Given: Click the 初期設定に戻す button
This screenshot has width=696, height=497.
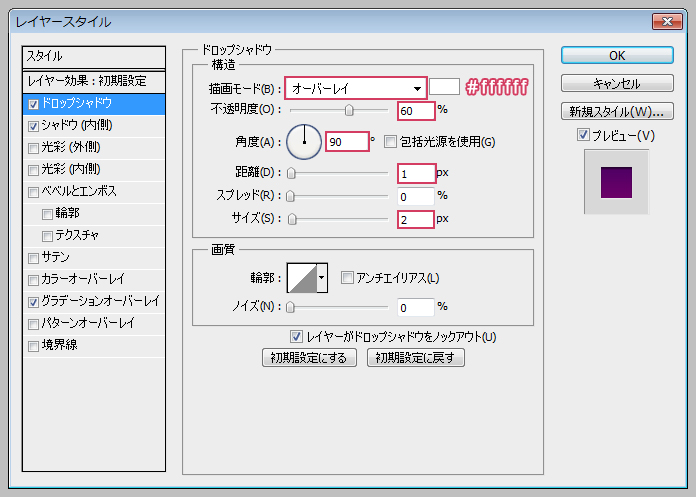Looking at the screenshot, I should [415, 358].
